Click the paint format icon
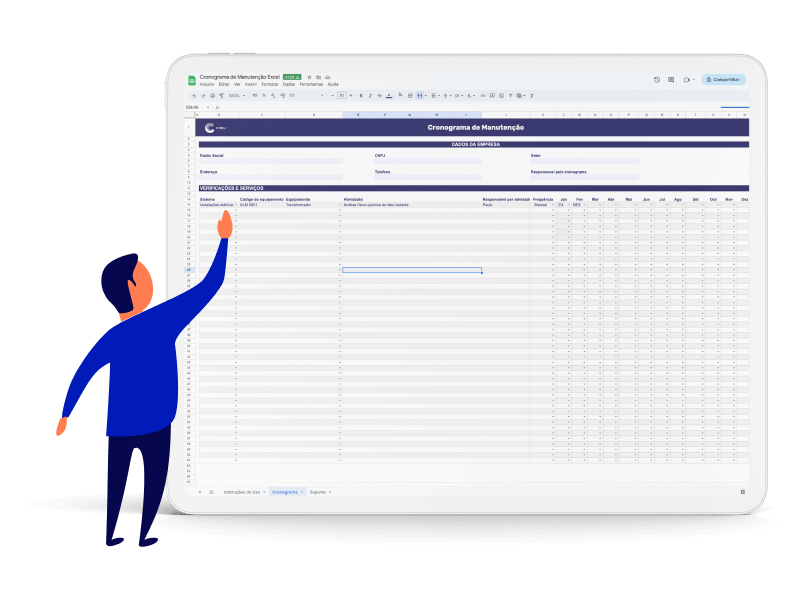This screenshot has width=790, height=600. (x=221, y=96)
